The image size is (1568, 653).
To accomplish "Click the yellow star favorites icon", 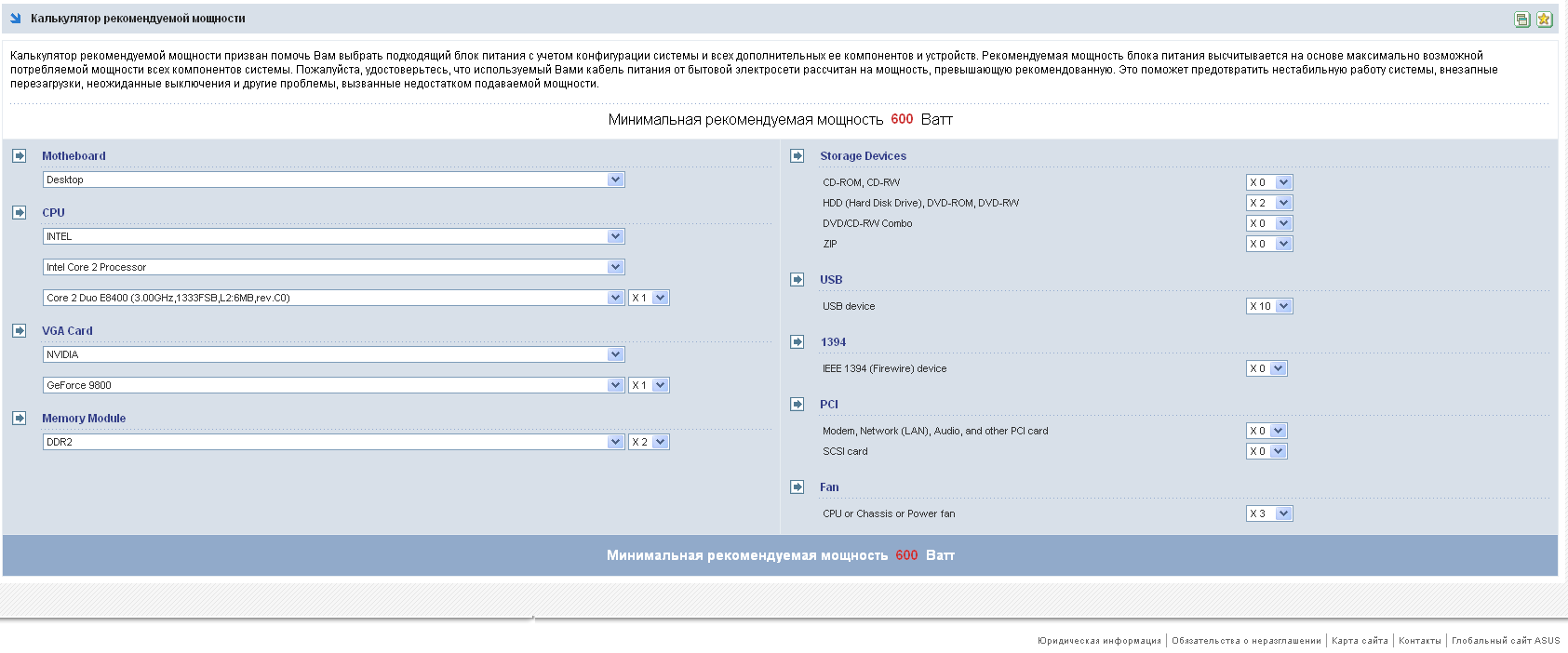I will [x=1545, y=20].
